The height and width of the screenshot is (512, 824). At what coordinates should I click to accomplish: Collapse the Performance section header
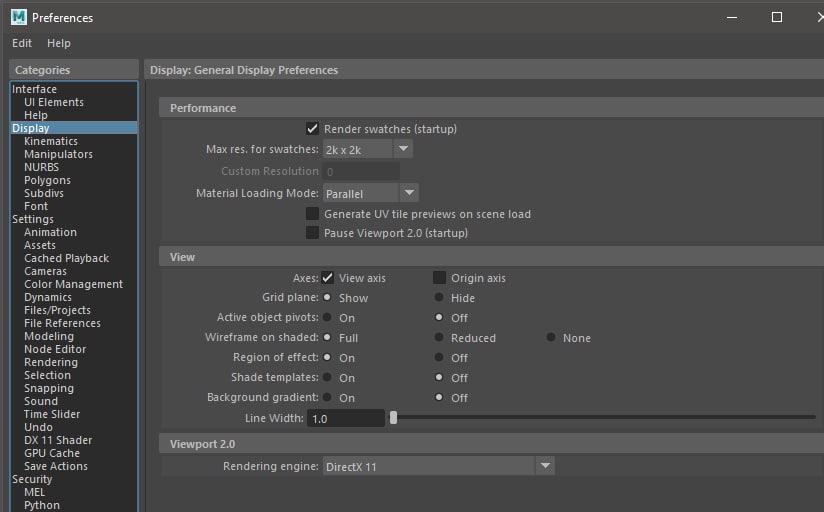click(x=491, y=108)
